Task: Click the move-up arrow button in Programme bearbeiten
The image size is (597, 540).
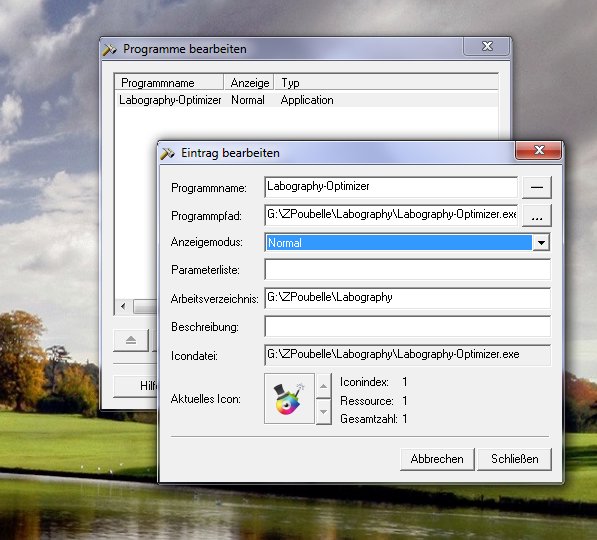Action: [131, 340]
